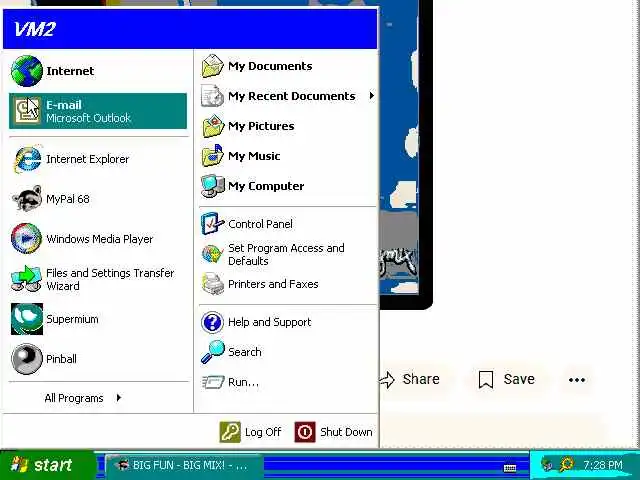Click the My Pictures text label
This screenshot has width=640, height=480.
click(x=261, y=126)
